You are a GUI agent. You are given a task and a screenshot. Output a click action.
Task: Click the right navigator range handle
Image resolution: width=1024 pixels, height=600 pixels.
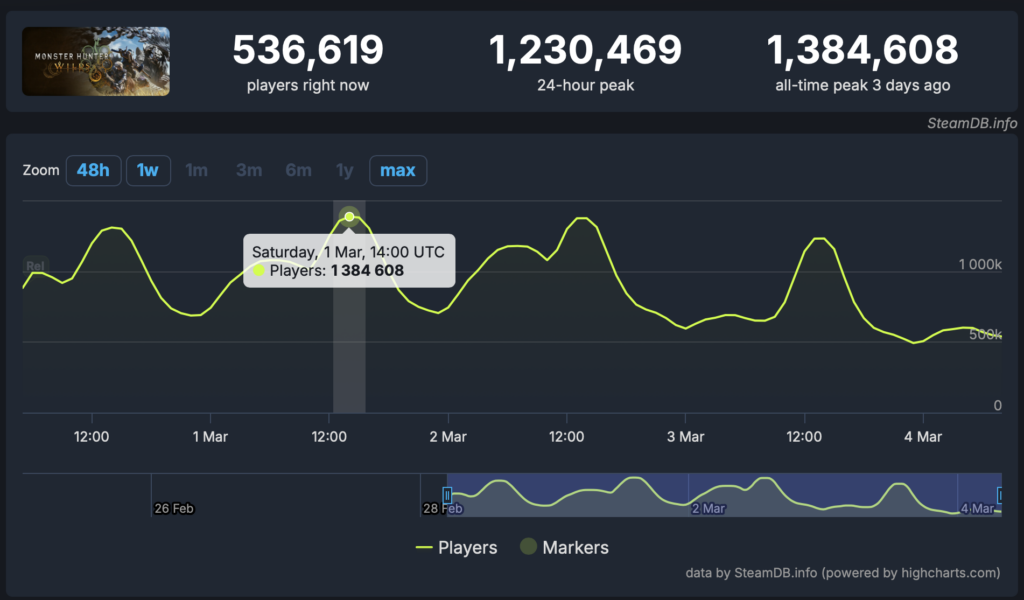(1000, 495)
